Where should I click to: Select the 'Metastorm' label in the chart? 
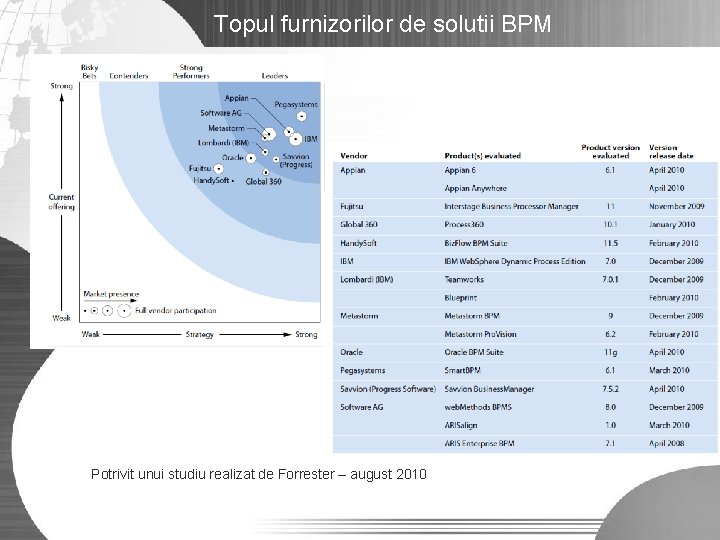coord(226,128)
